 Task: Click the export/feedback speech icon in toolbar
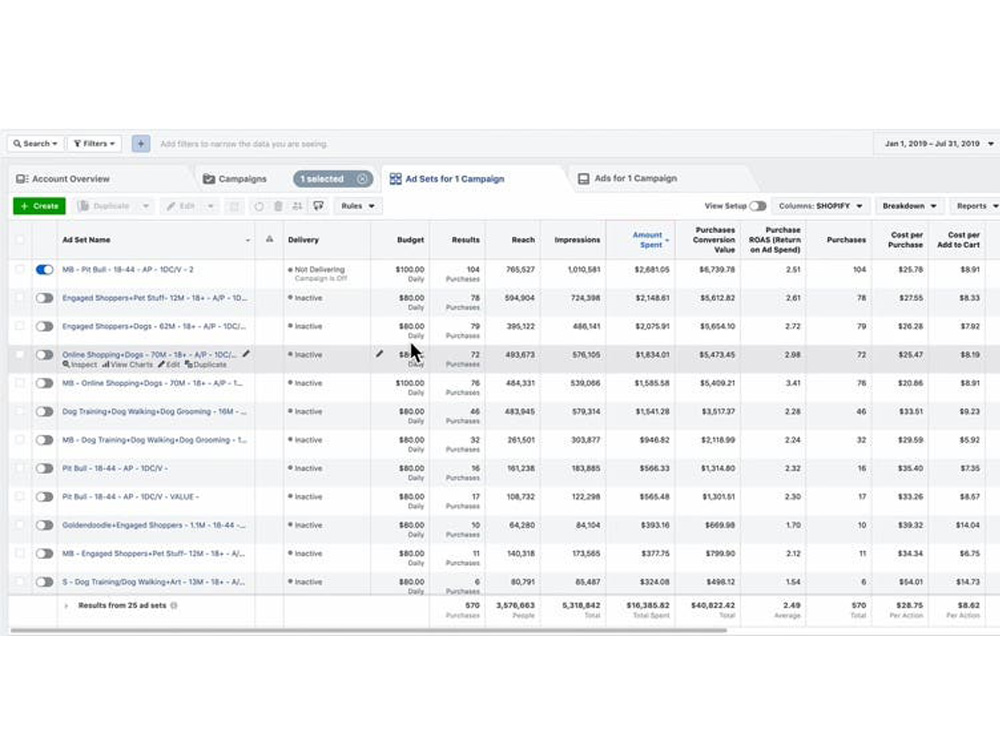pos(318,205)
